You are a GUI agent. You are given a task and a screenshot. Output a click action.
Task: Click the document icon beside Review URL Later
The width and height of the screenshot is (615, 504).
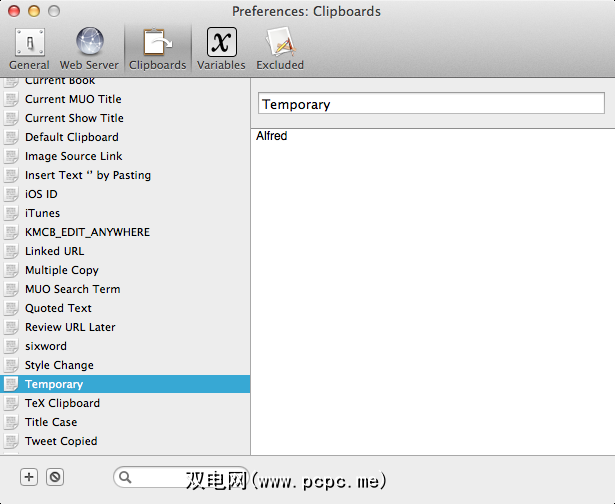coord(11,327)
